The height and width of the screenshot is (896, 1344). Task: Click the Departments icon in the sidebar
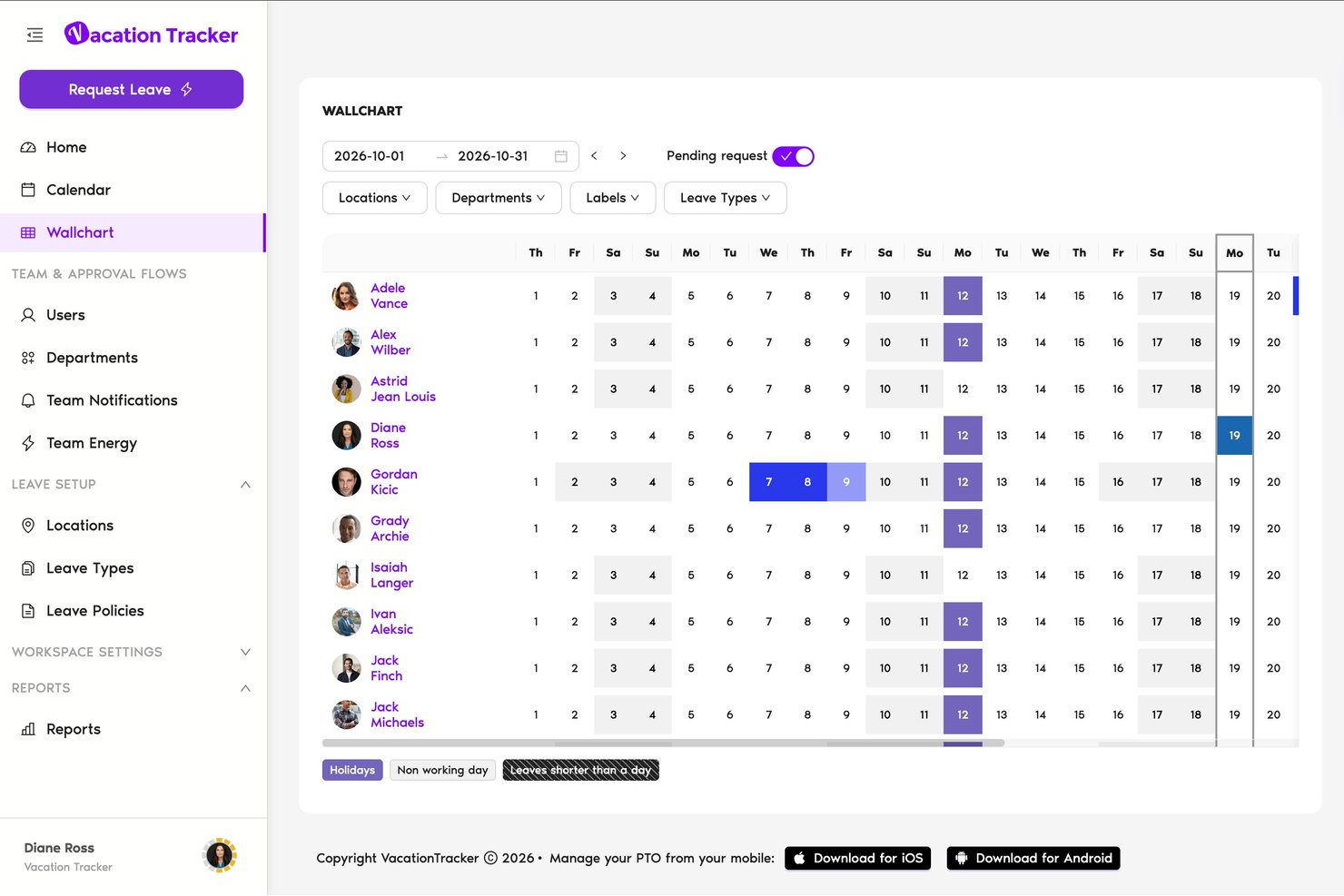pos(28,358)
